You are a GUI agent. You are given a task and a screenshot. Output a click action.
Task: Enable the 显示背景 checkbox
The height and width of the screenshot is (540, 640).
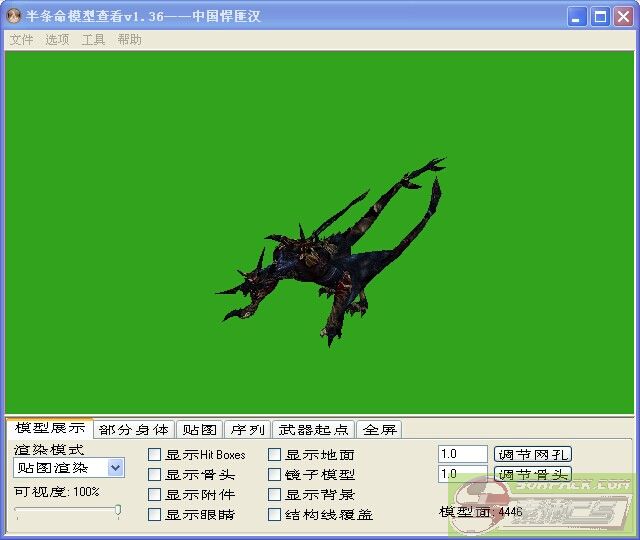pyautogui.click(x=274, y=494)
